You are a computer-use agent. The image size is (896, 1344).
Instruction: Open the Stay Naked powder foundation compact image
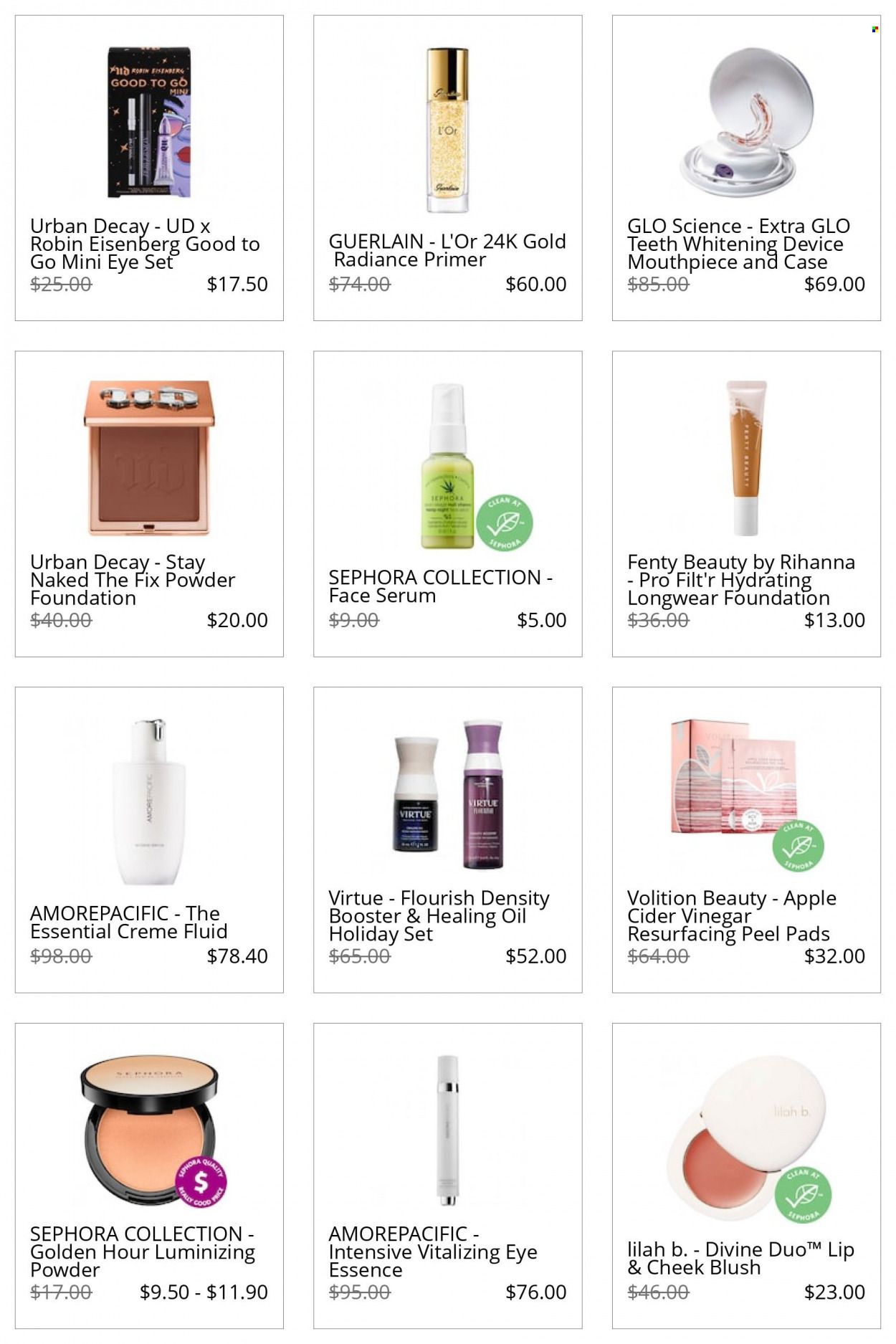point(149,458)
